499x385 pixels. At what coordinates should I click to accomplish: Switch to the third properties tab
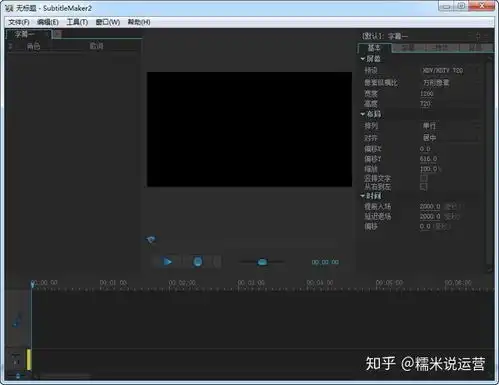(x=442, y=48)
